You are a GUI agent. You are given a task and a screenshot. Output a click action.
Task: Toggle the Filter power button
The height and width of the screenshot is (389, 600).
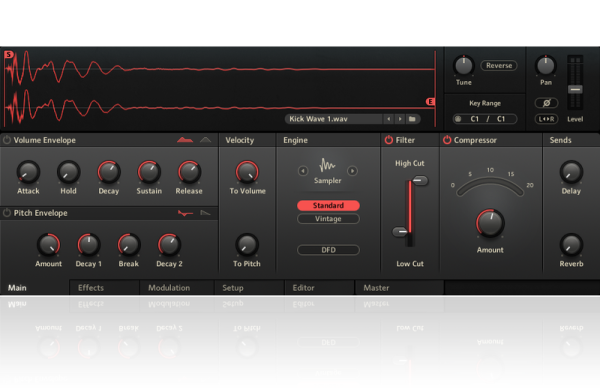(389, 140)
